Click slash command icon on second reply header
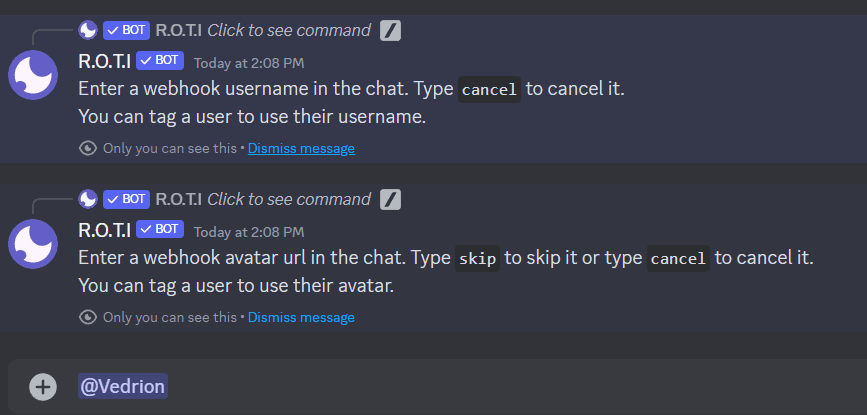The width and height of the screenshot is (867, 415). [x=390, y=199]
